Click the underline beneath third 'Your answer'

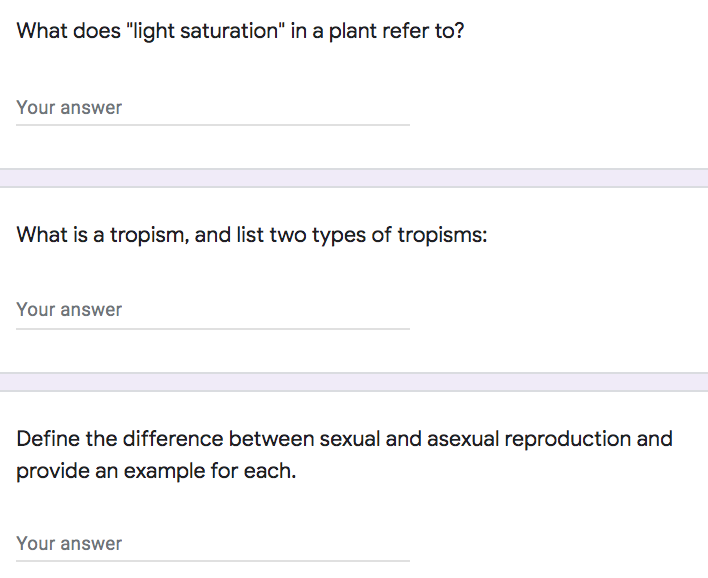pos(212,561)
